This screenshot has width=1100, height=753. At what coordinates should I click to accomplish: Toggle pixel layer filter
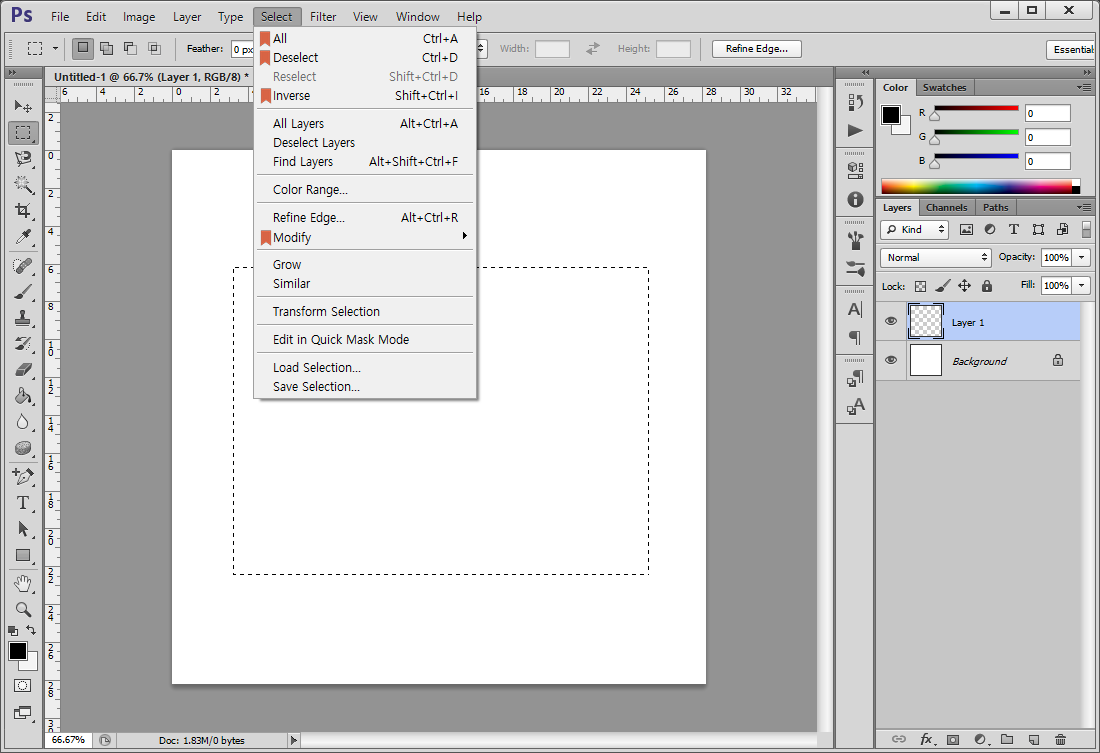966,229
